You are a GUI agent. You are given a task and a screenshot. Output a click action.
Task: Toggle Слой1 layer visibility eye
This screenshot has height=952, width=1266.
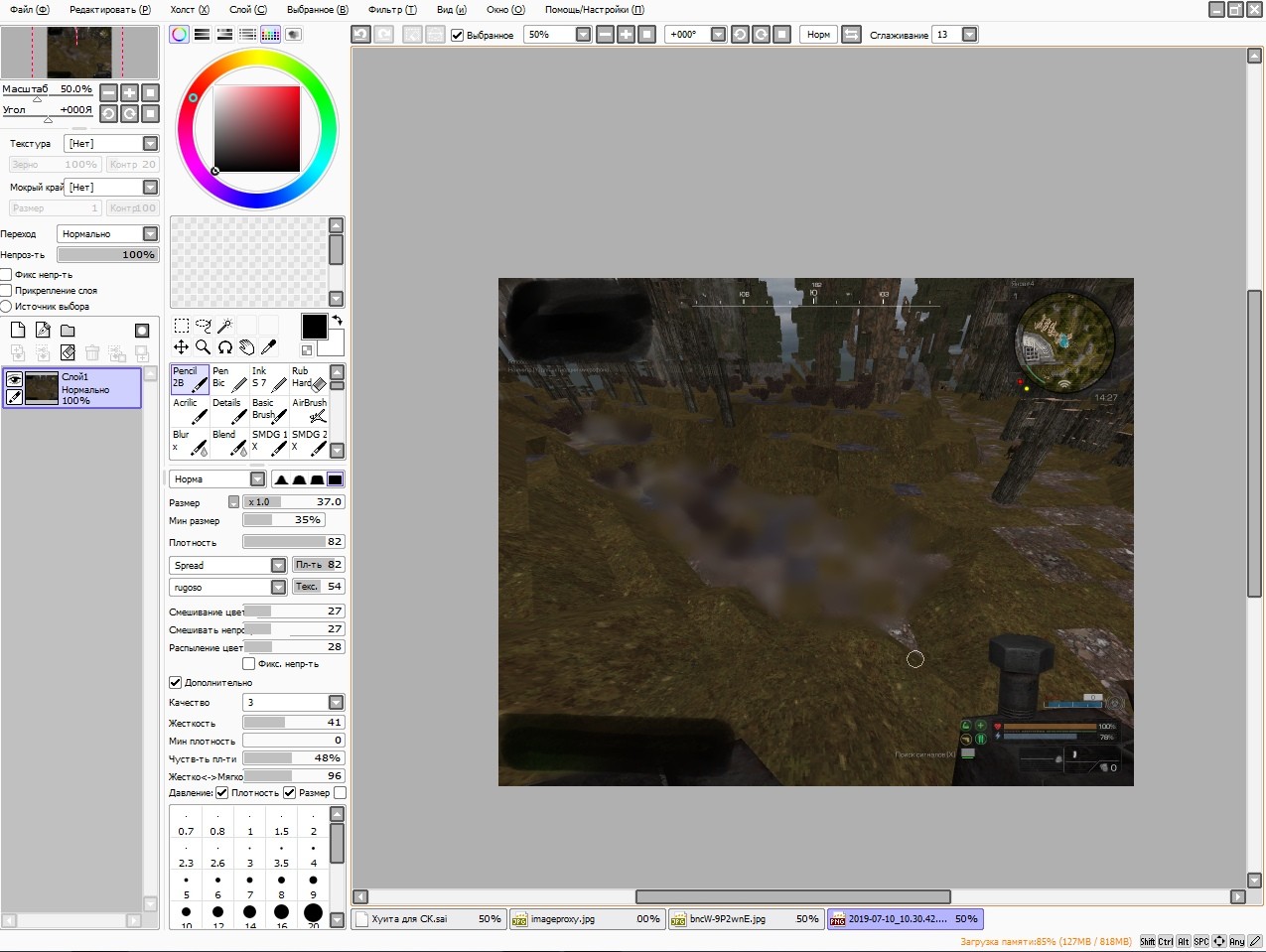(x=14, y=379)
